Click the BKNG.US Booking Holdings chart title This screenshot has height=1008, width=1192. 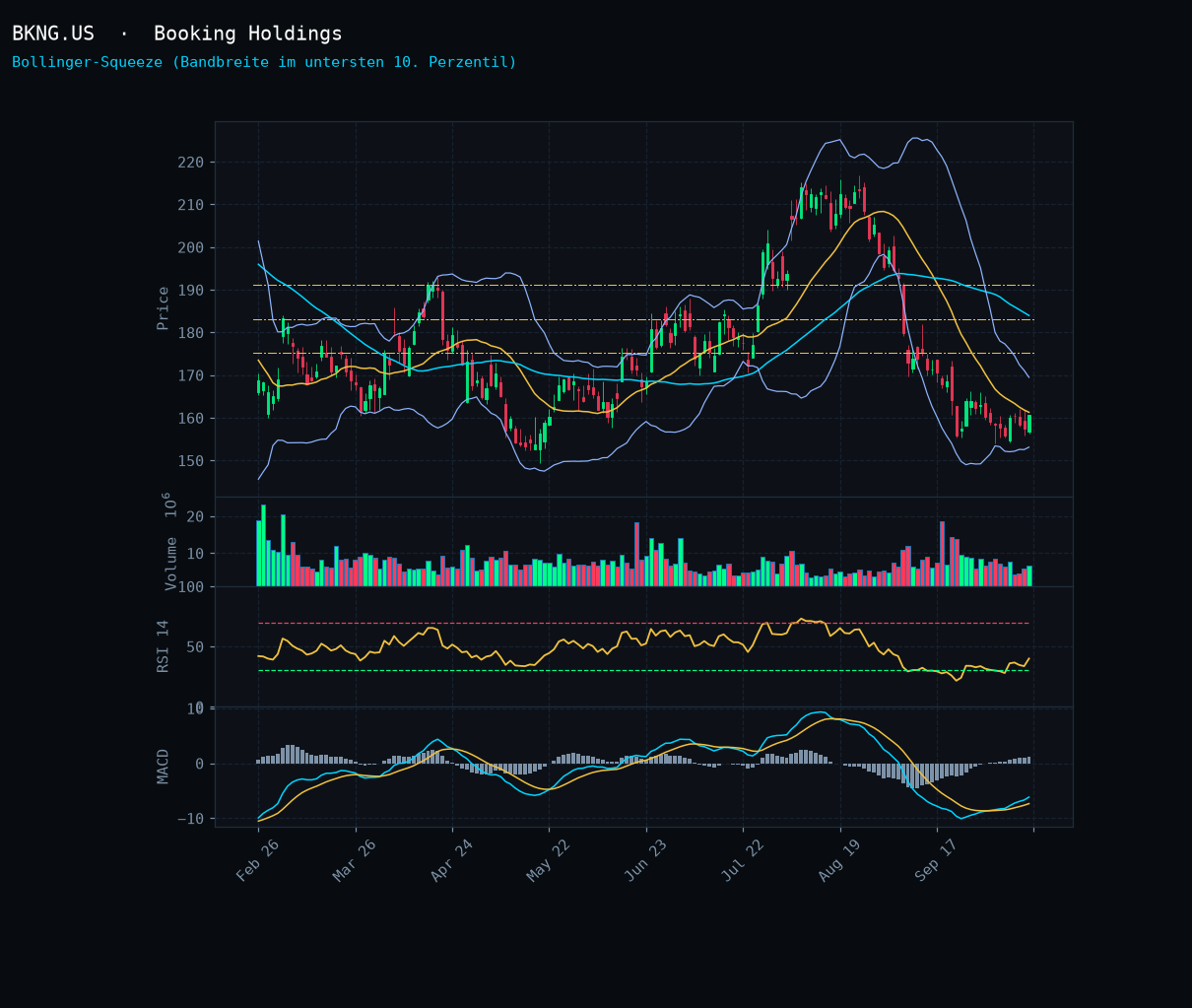tap(177, 34)
